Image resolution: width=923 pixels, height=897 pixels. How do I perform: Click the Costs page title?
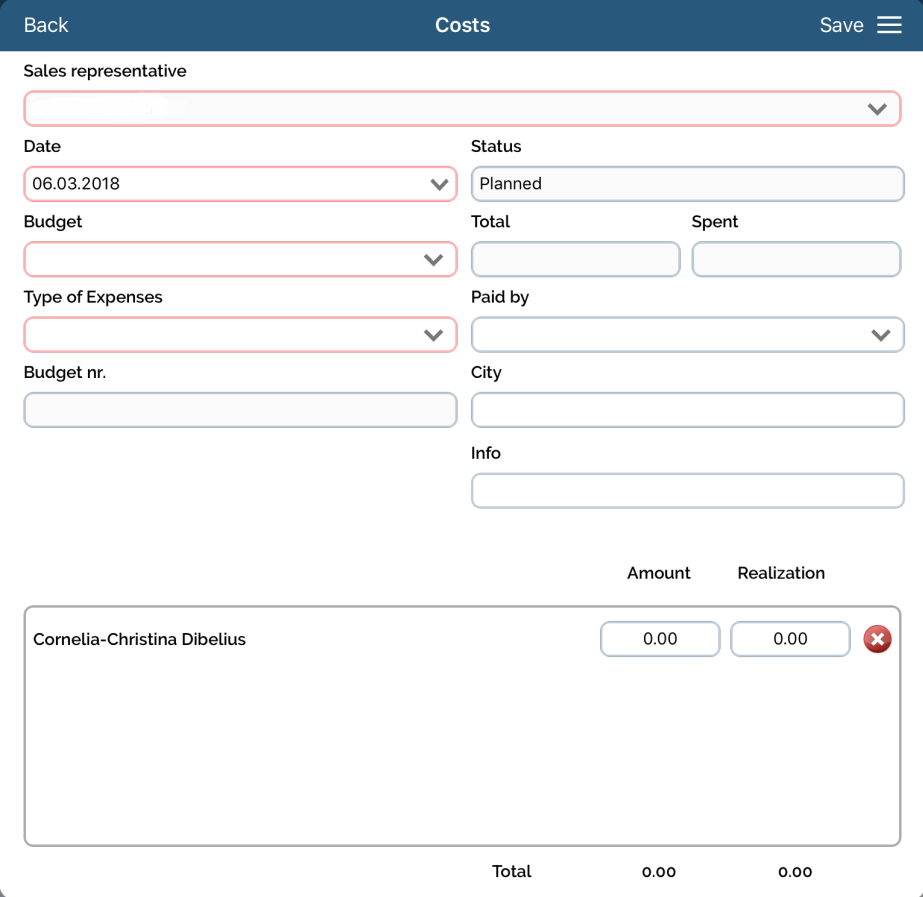click(462, 25)
